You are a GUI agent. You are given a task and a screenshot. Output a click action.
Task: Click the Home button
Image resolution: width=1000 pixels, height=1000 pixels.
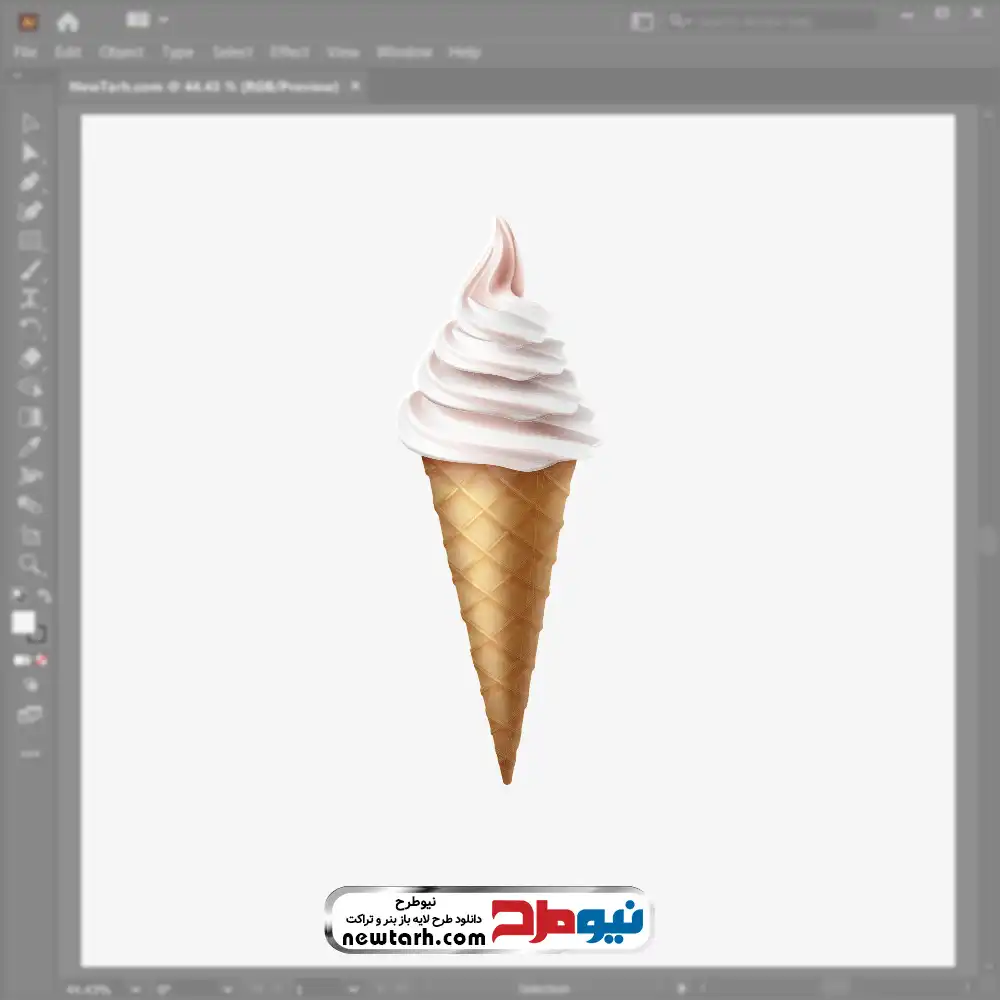point(68,21)
